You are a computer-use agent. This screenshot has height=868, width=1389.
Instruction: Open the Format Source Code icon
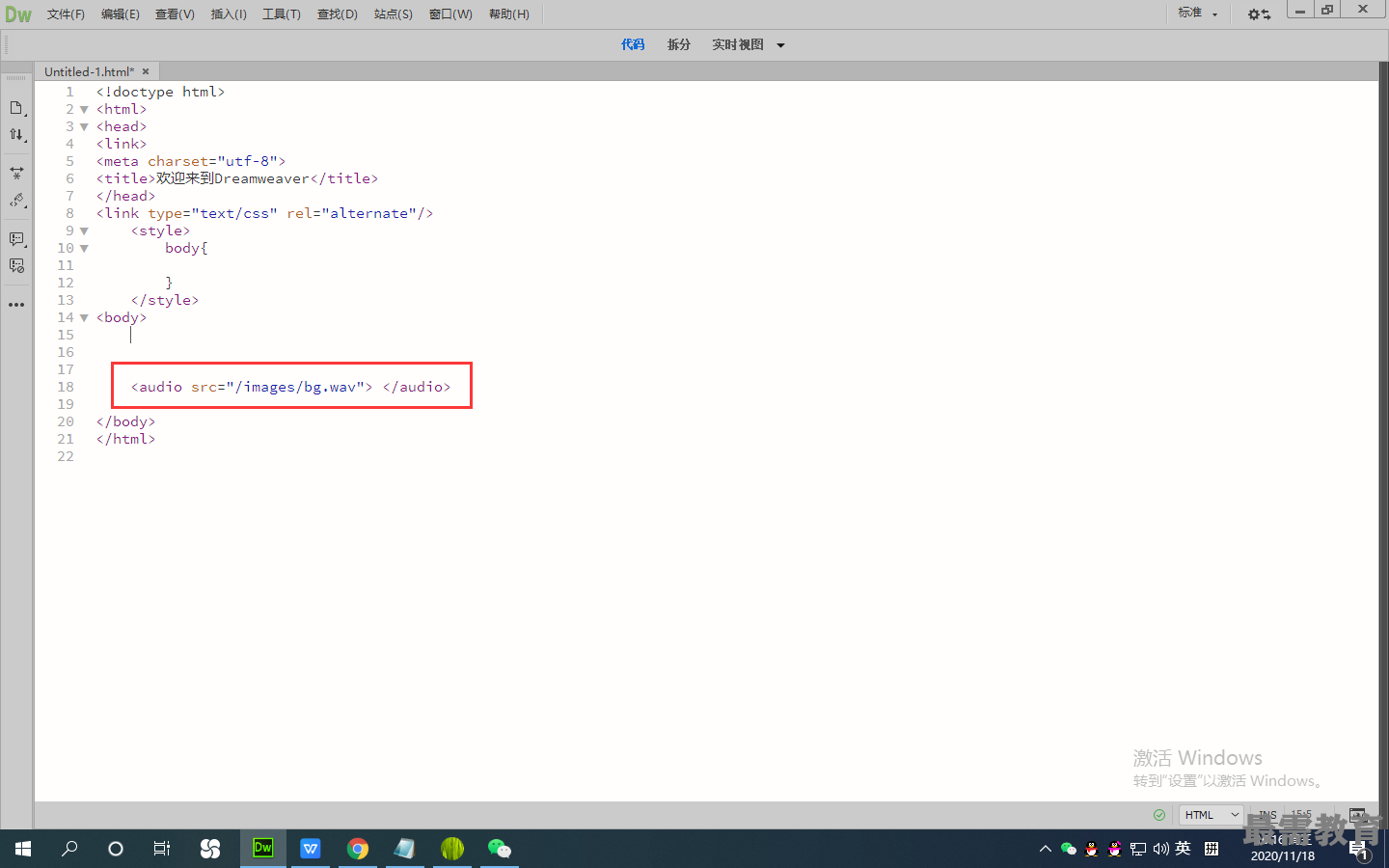(x=16, y=201)
